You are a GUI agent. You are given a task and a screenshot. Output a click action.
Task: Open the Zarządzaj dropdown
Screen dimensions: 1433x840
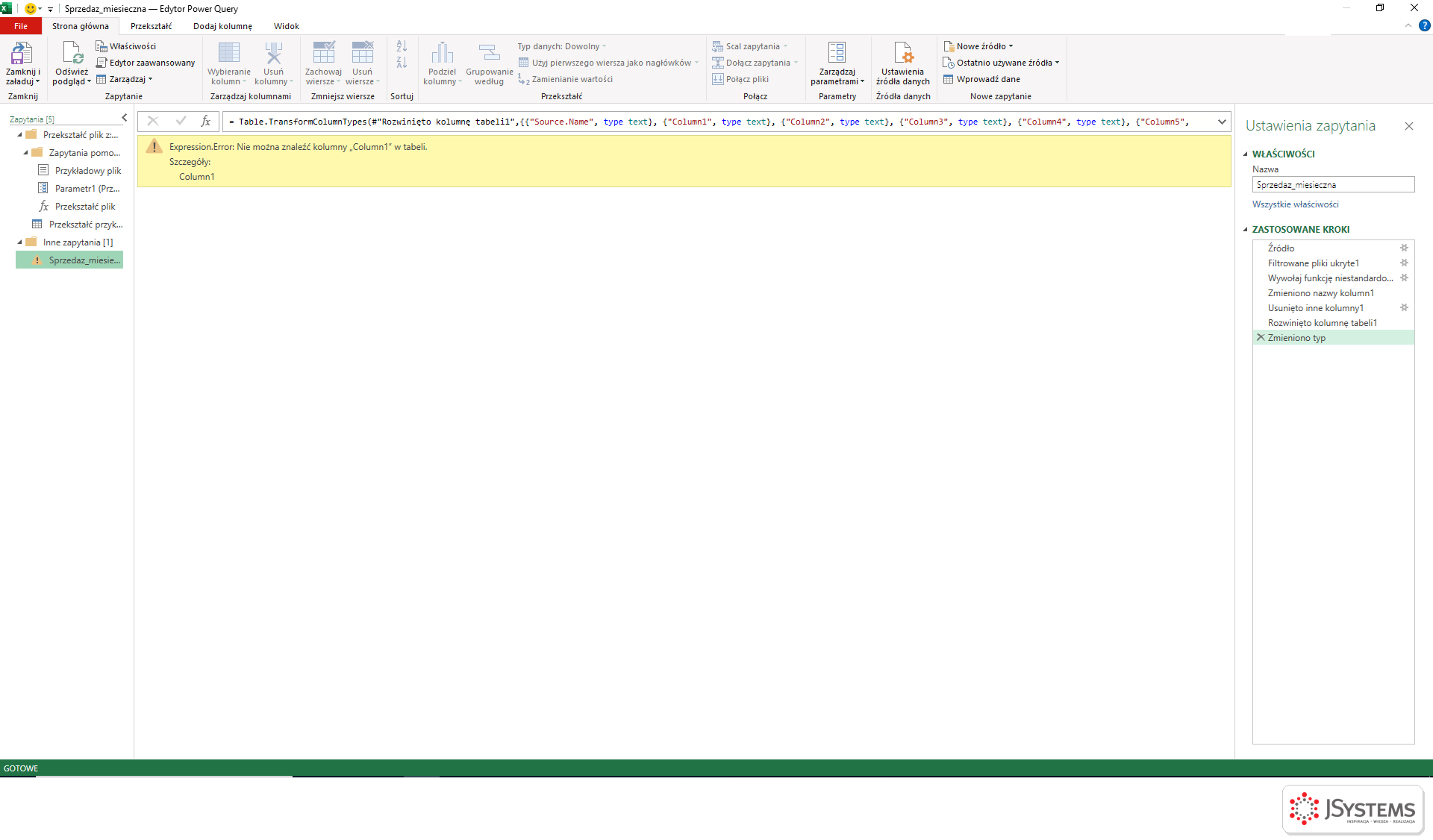(125, 79)
